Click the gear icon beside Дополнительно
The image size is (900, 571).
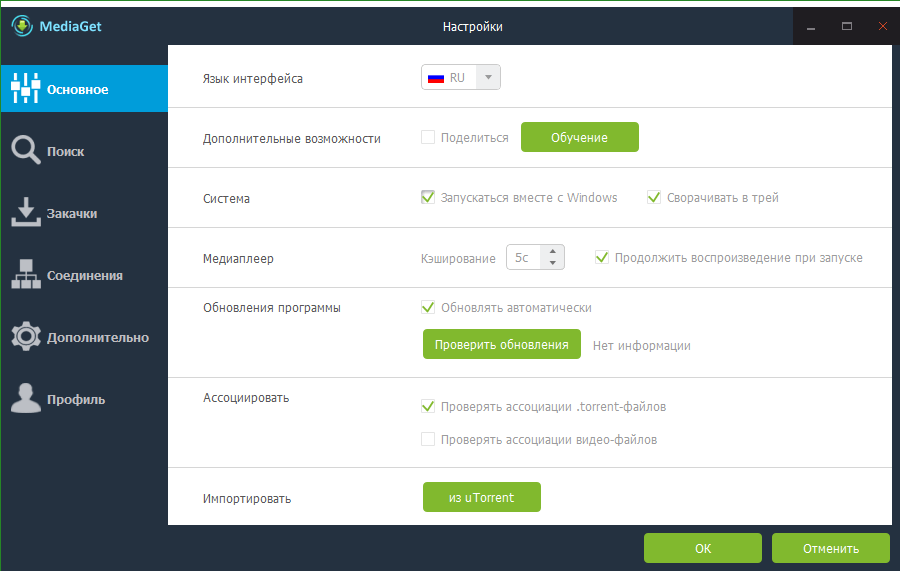pos(25,336)
